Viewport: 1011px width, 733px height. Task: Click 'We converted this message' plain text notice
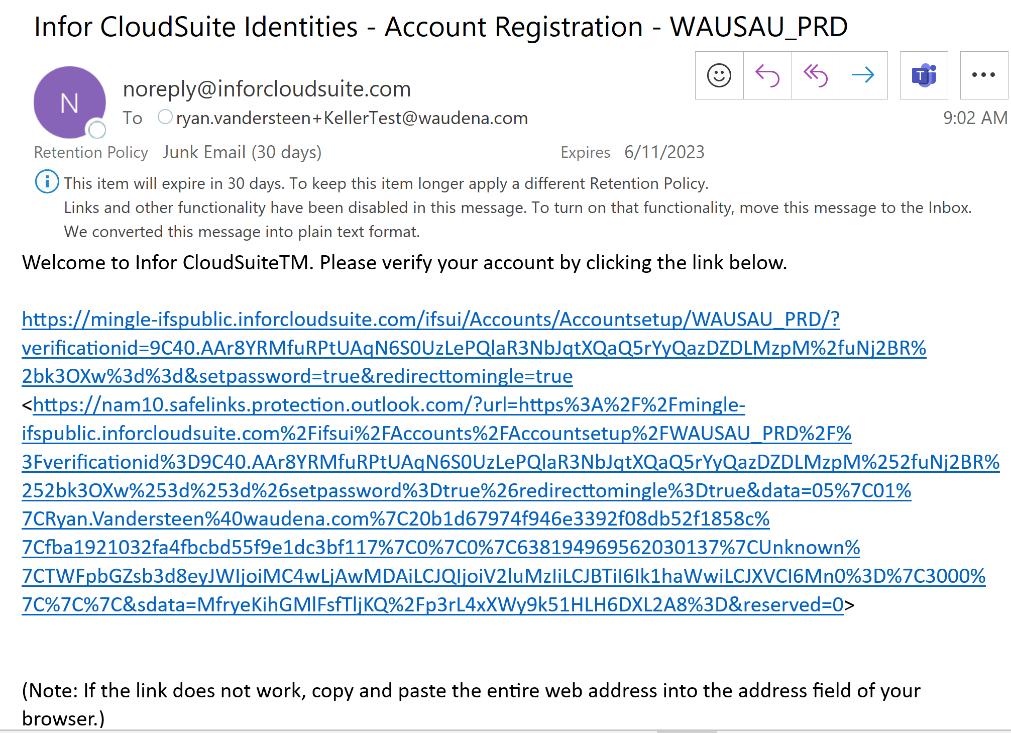coord(241,232)
